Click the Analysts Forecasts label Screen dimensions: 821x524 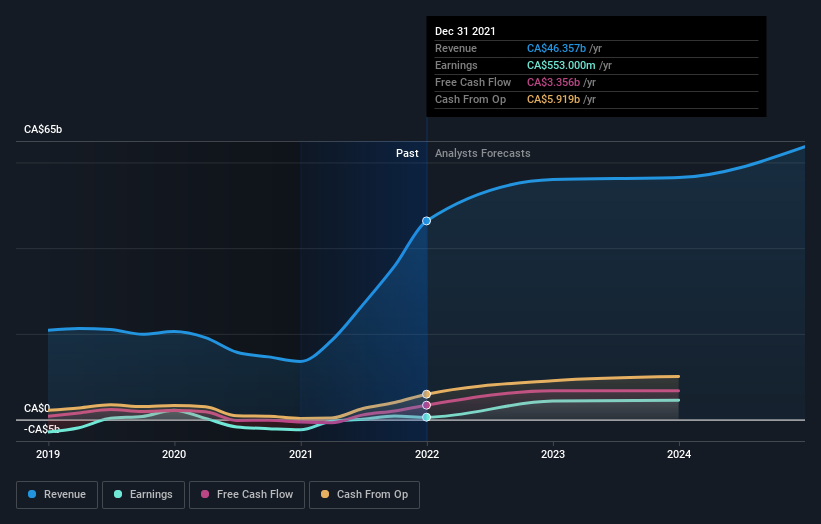click(x=483, y=153)
